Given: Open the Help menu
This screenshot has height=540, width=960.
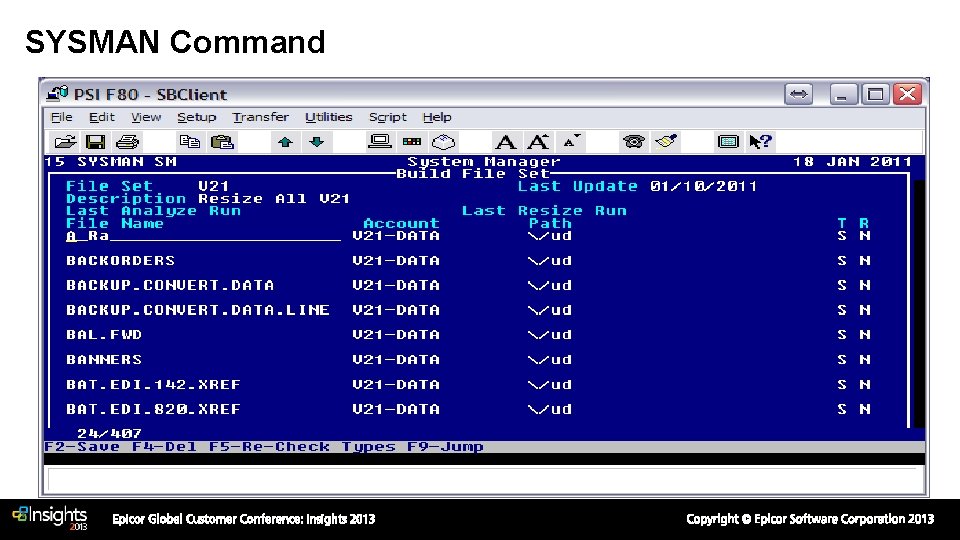Looking at the screenshot, I should [x=437, y=117].
